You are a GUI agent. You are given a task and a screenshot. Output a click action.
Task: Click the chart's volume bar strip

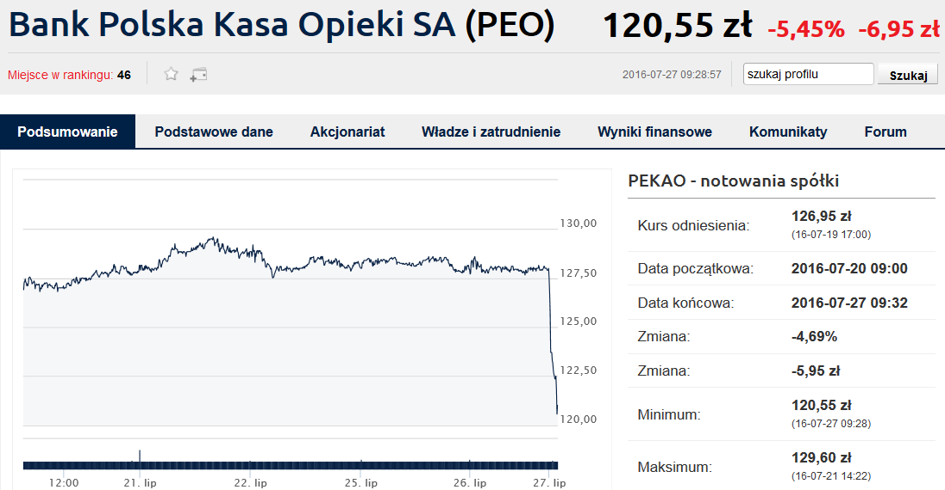tap(289, 464)
